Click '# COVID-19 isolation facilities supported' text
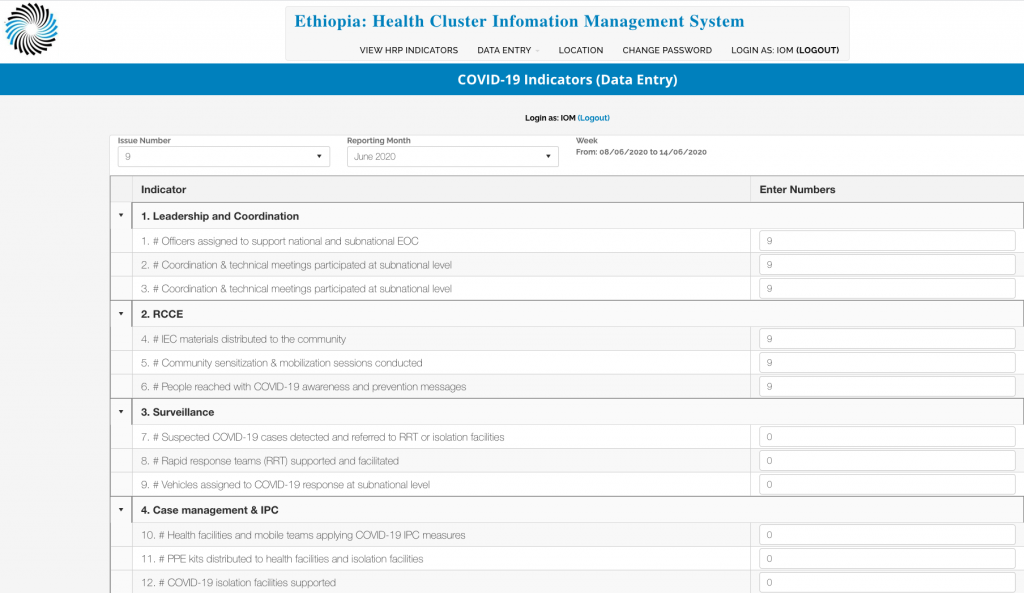 pyautogui.click(x=238, y=583)
